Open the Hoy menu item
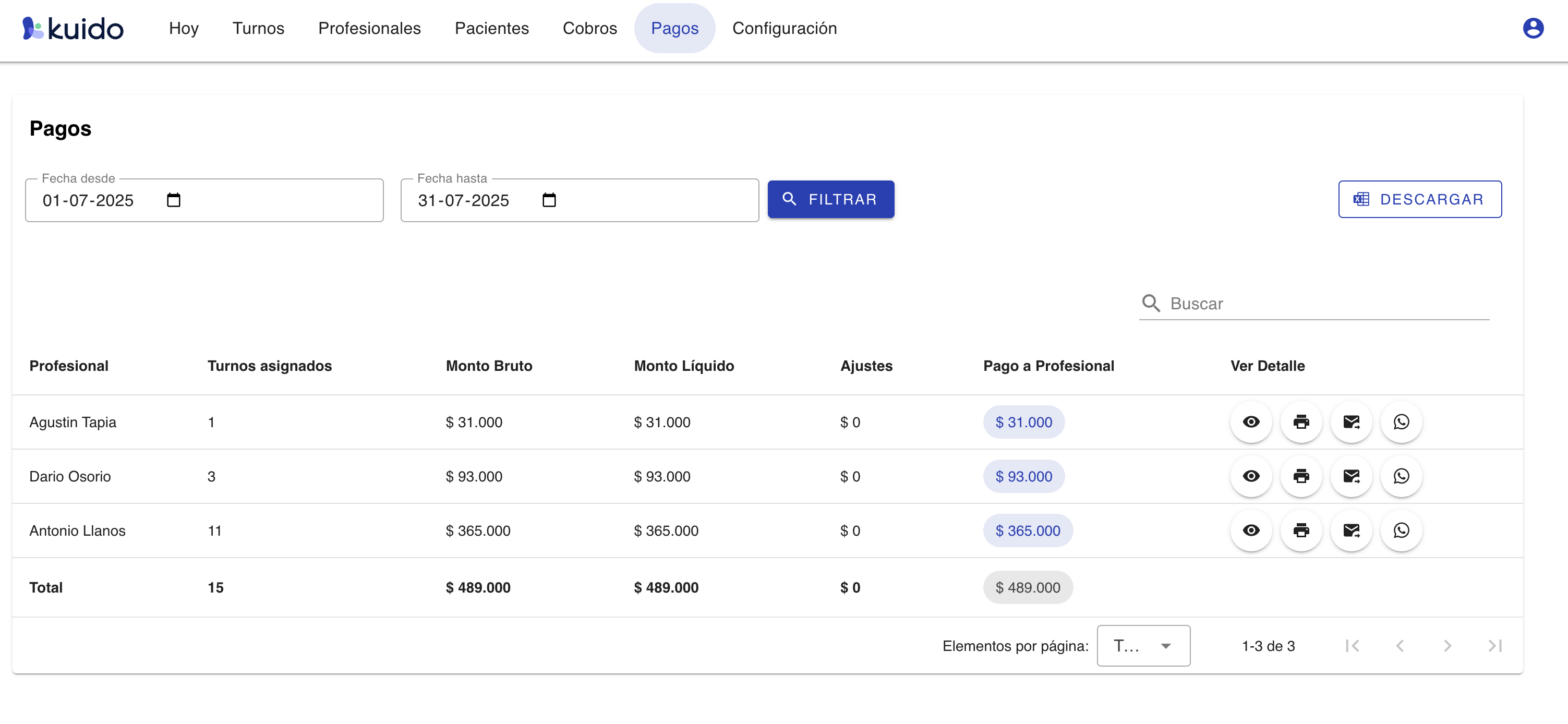This screenshot has height=724, width=1568. point(184,28)
